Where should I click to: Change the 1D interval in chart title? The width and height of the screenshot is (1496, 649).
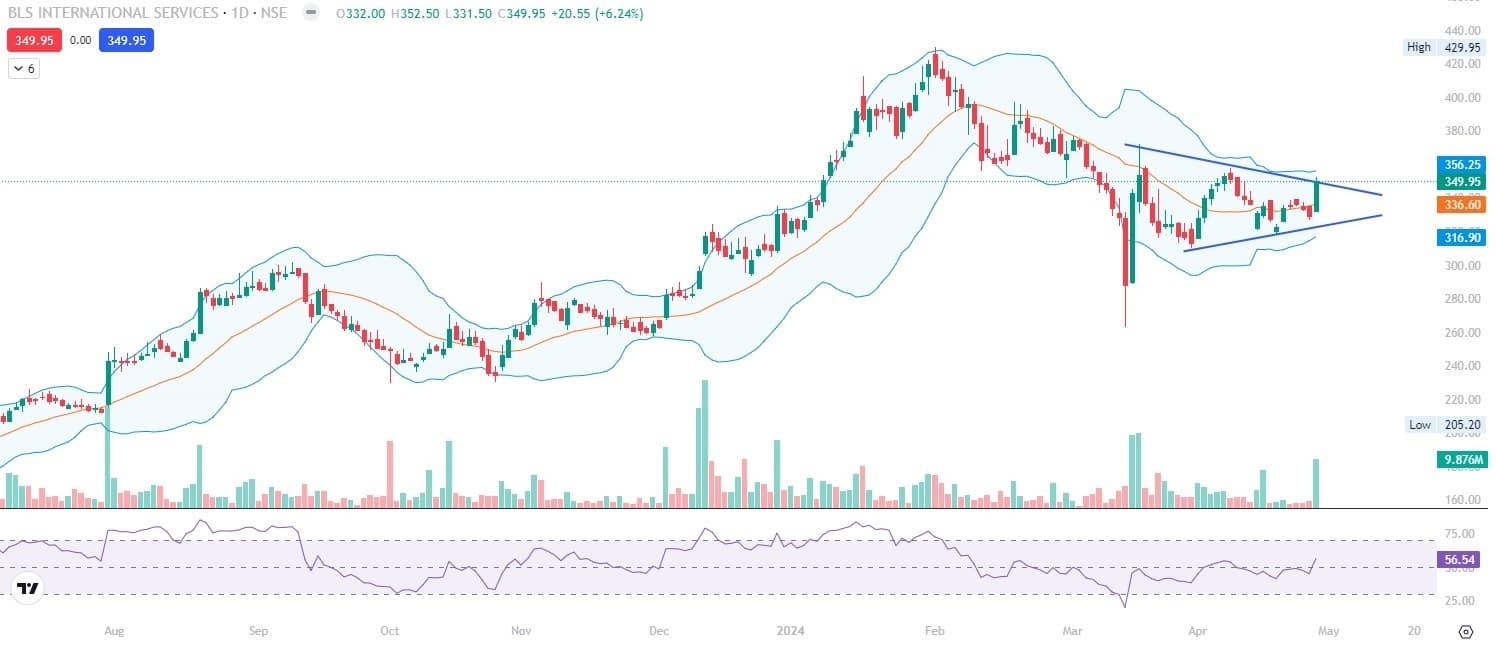pyautogui.click(x=235, y=14)
